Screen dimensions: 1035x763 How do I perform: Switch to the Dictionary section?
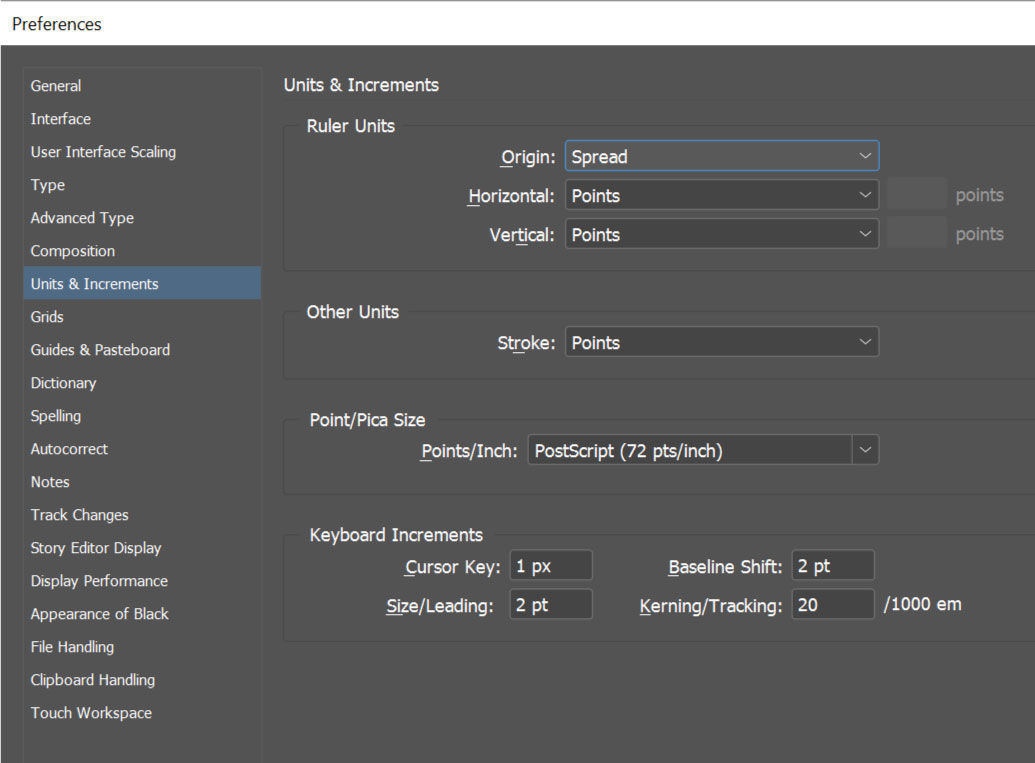click(x=64, y=383)
